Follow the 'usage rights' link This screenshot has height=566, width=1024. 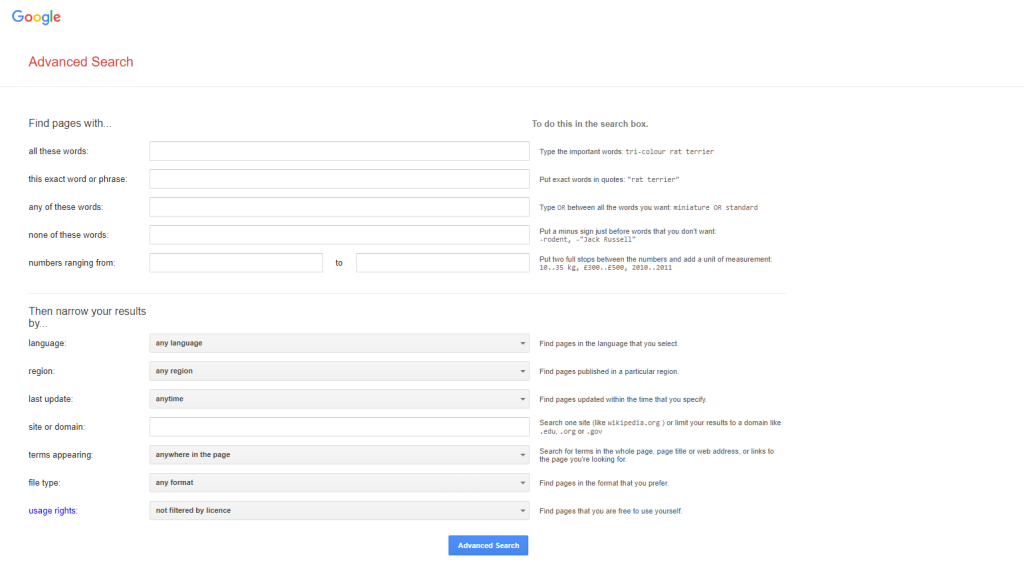53,511
